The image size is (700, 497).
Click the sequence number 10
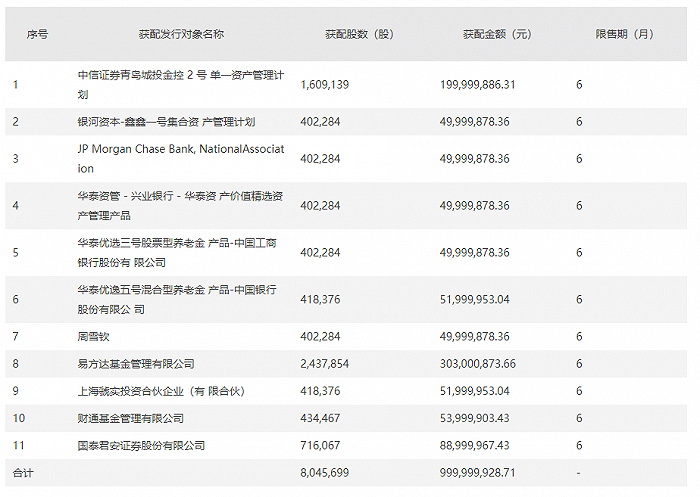point(19,418)
